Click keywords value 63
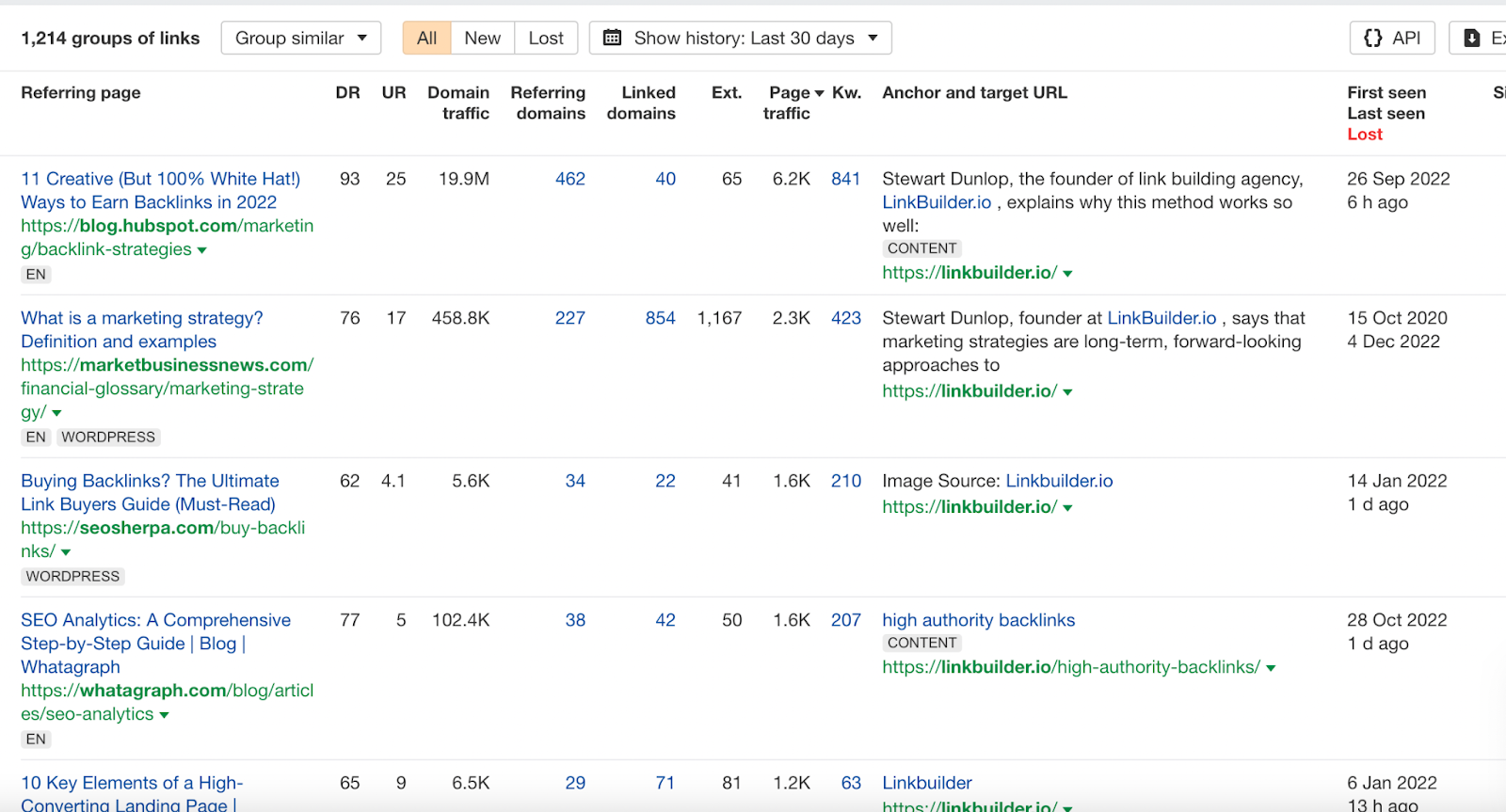 (851, 783)
